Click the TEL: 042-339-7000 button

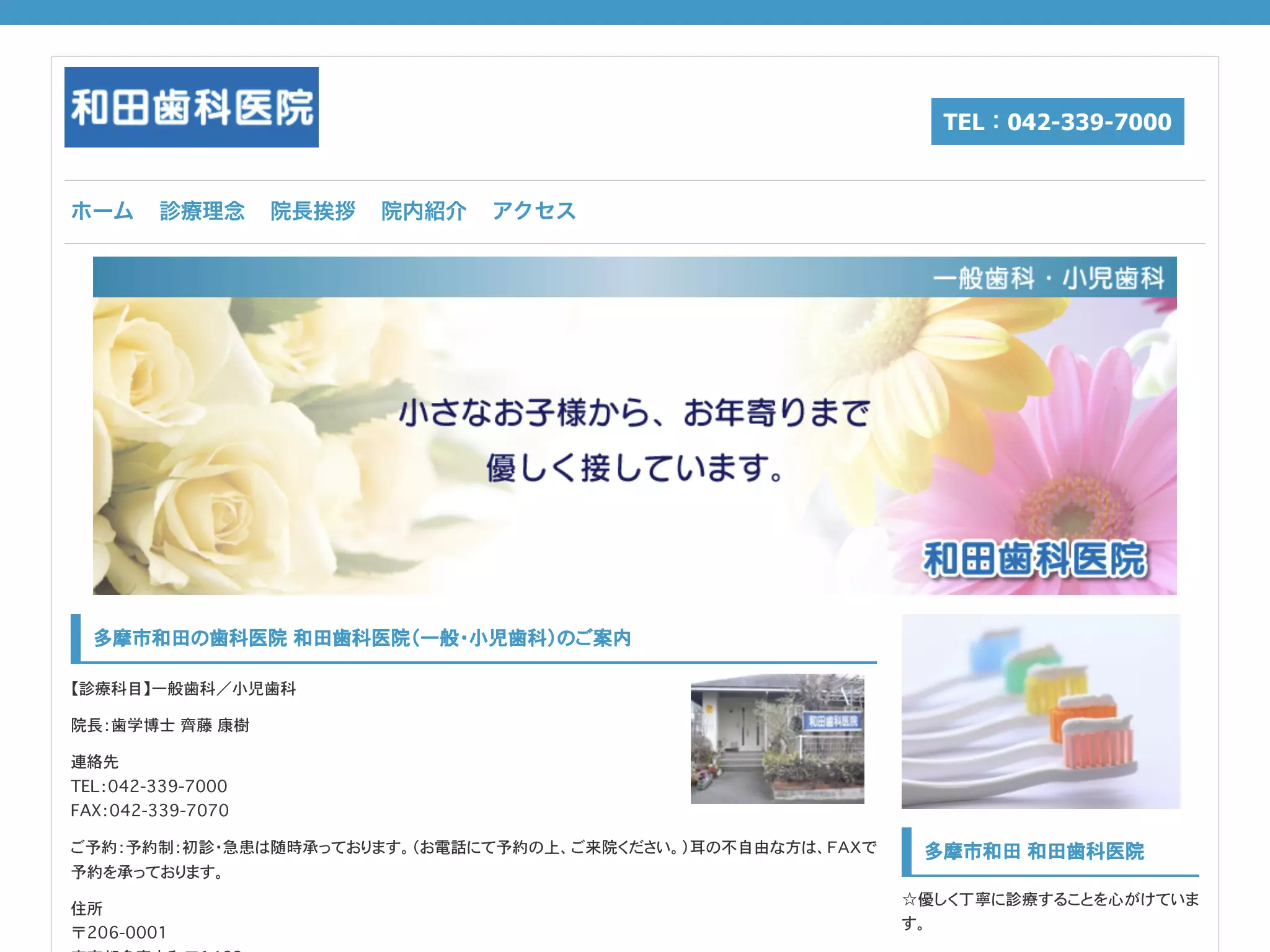[1057, 121]
